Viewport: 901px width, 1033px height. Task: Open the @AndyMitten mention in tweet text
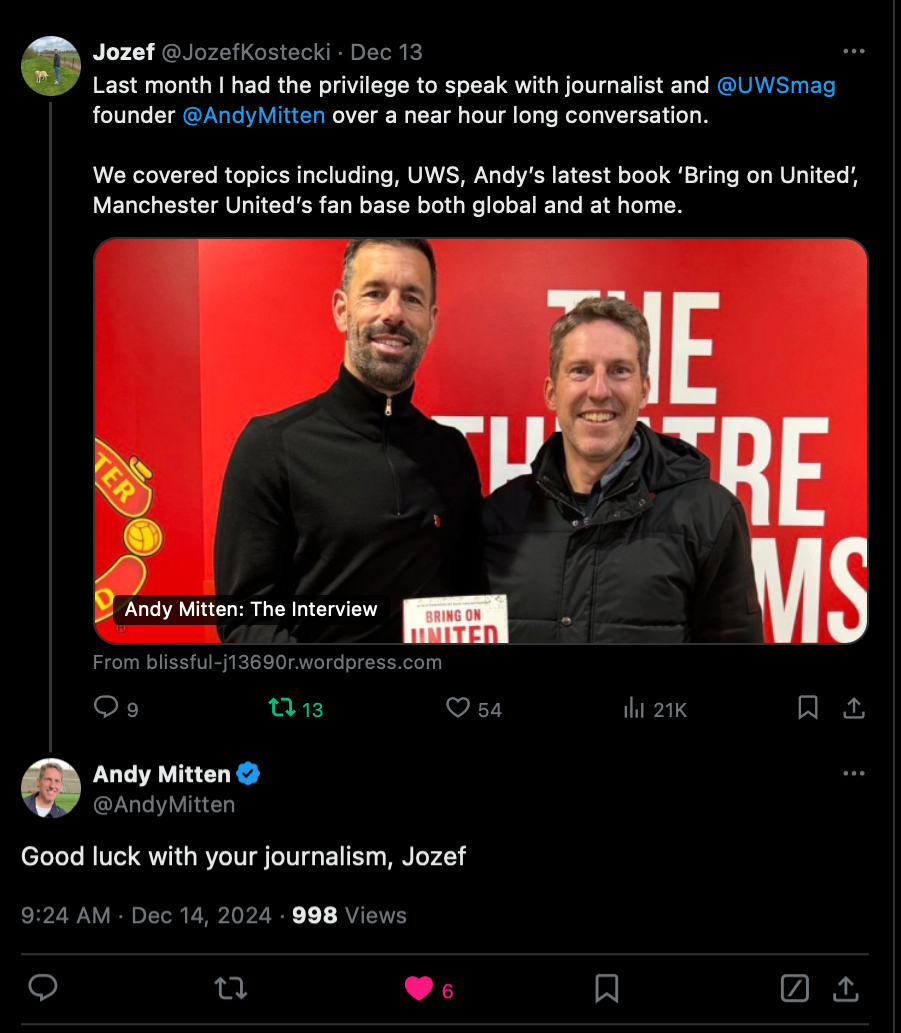tap(254, 115)
